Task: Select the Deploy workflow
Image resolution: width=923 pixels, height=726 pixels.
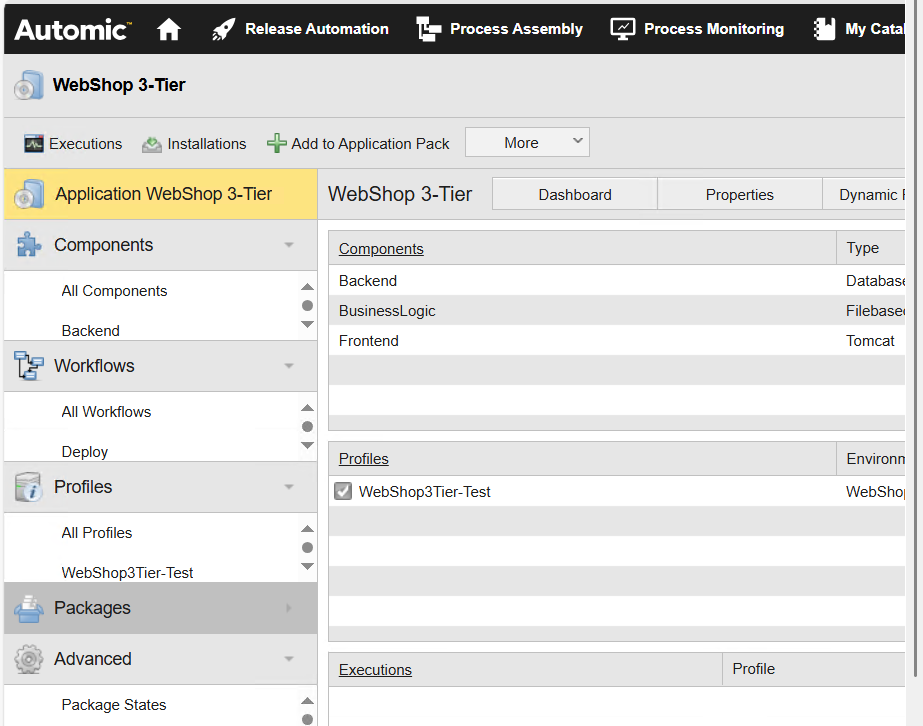Action: (85, 452)
